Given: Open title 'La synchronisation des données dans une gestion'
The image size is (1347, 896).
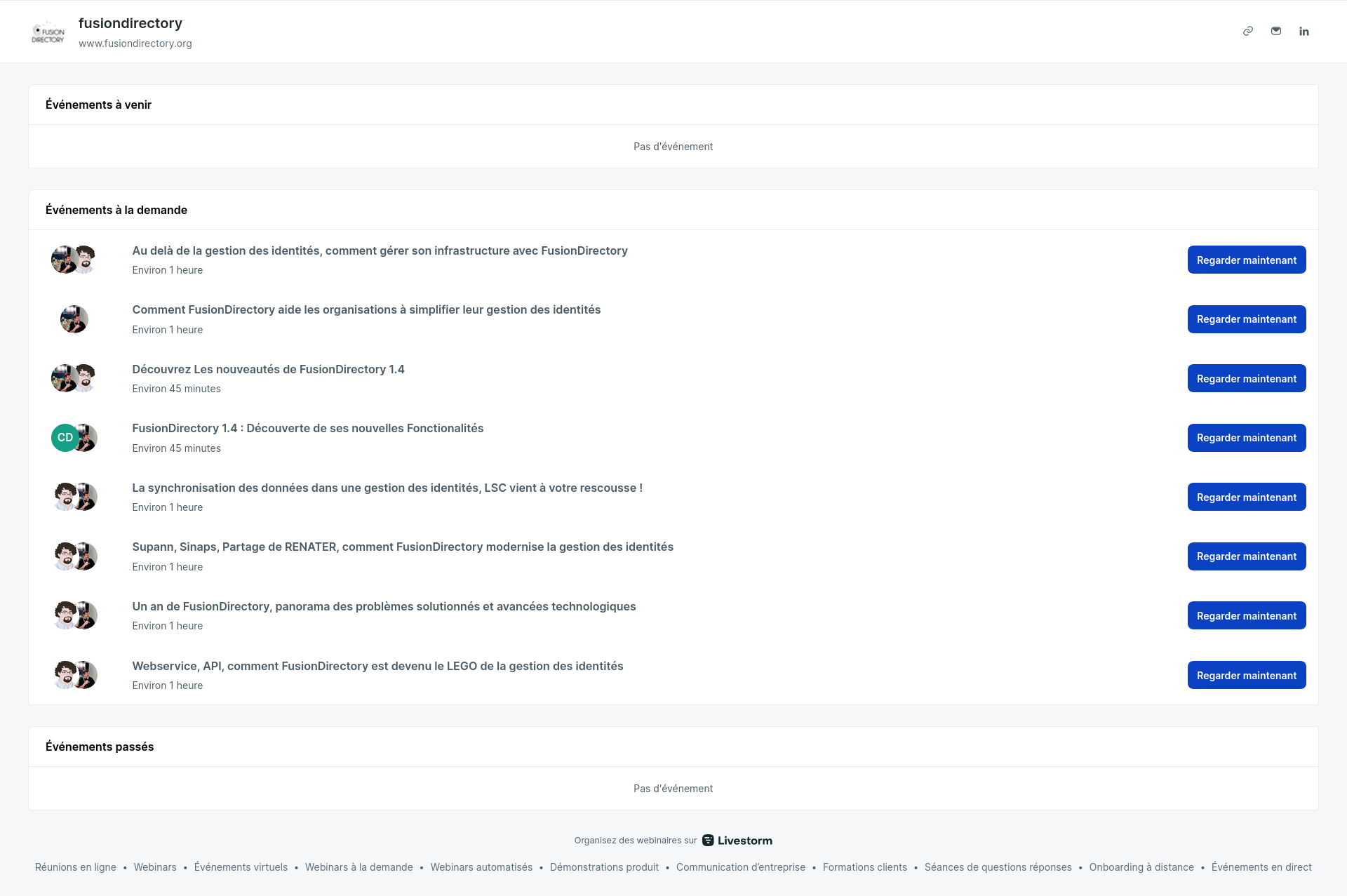Looking at the screenshot, I should [x=387, y=488].
